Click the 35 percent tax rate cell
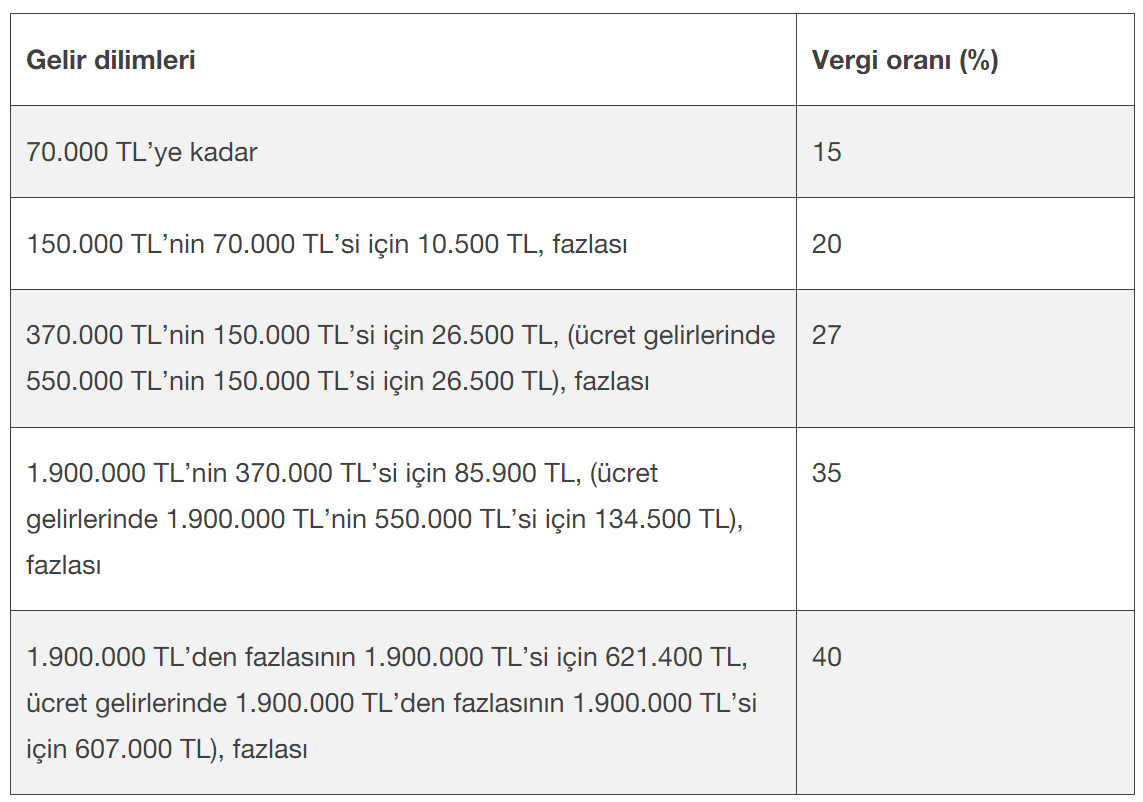This screenshot has width=1143, height=802. pos(827,473)
